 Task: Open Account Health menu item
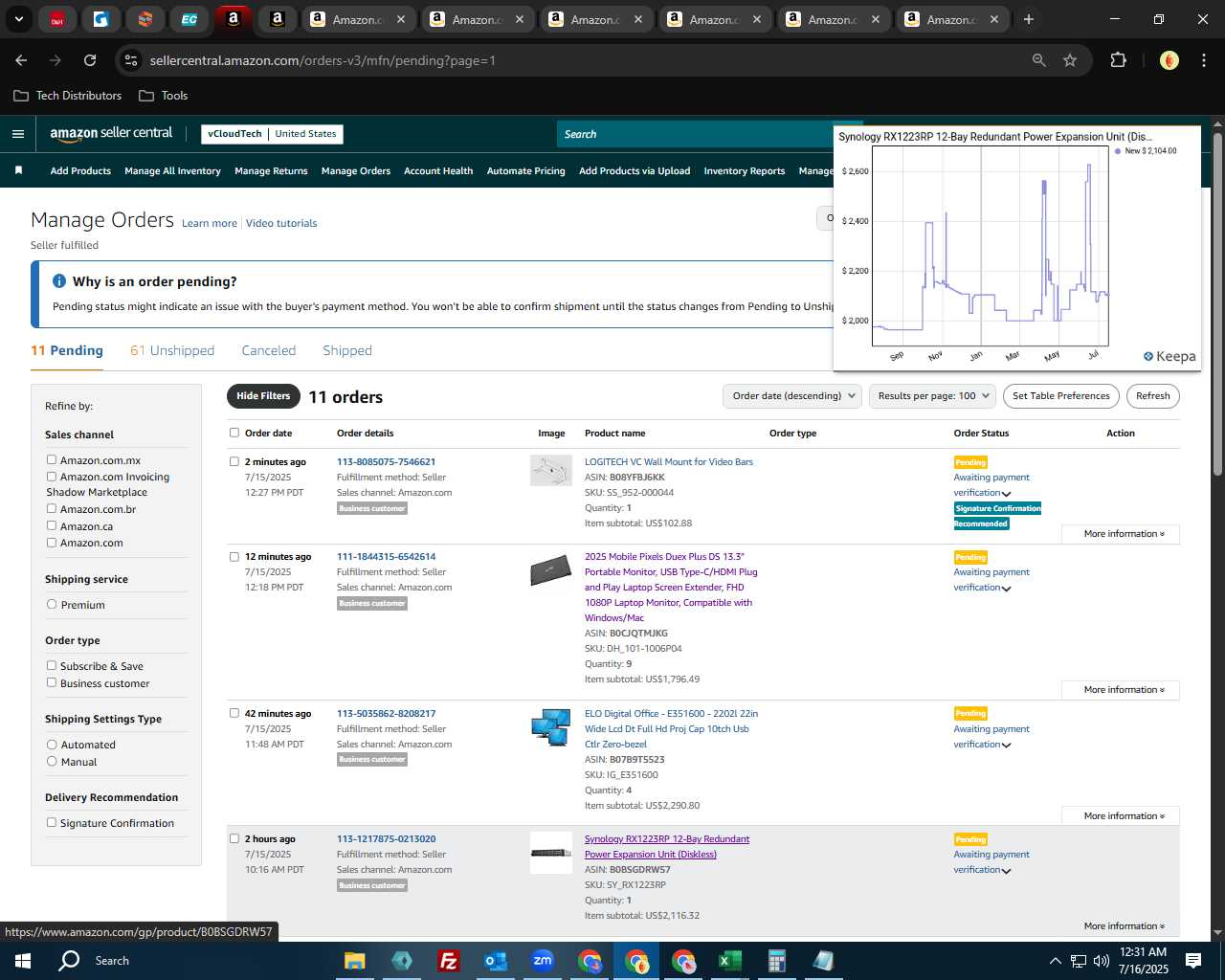[x=438, y=171]
